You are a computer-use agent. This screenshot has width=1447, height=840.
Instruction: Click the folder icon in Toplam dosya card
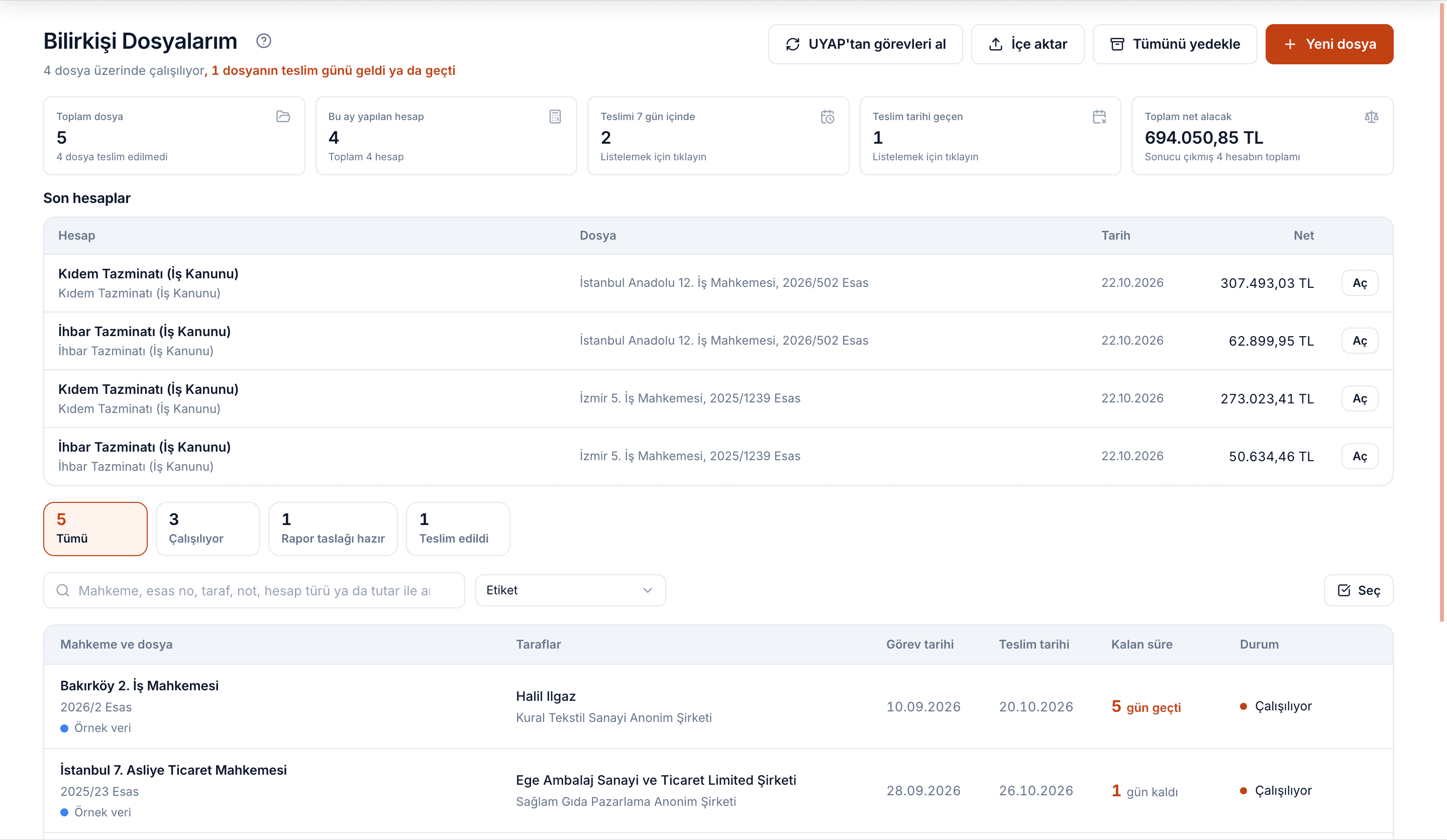coord(283,117)
